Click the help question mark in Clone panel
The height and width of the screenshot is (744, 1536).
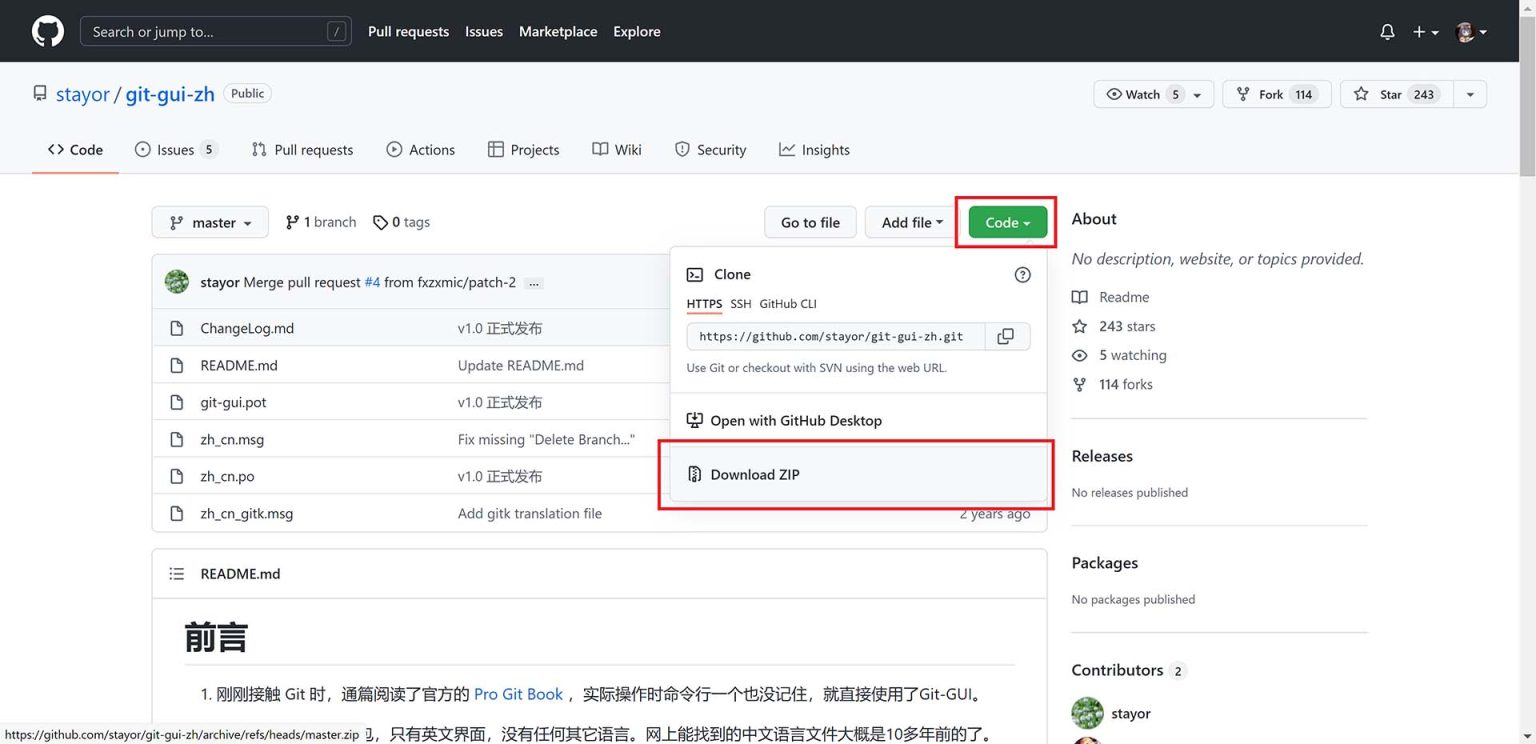1022,274
